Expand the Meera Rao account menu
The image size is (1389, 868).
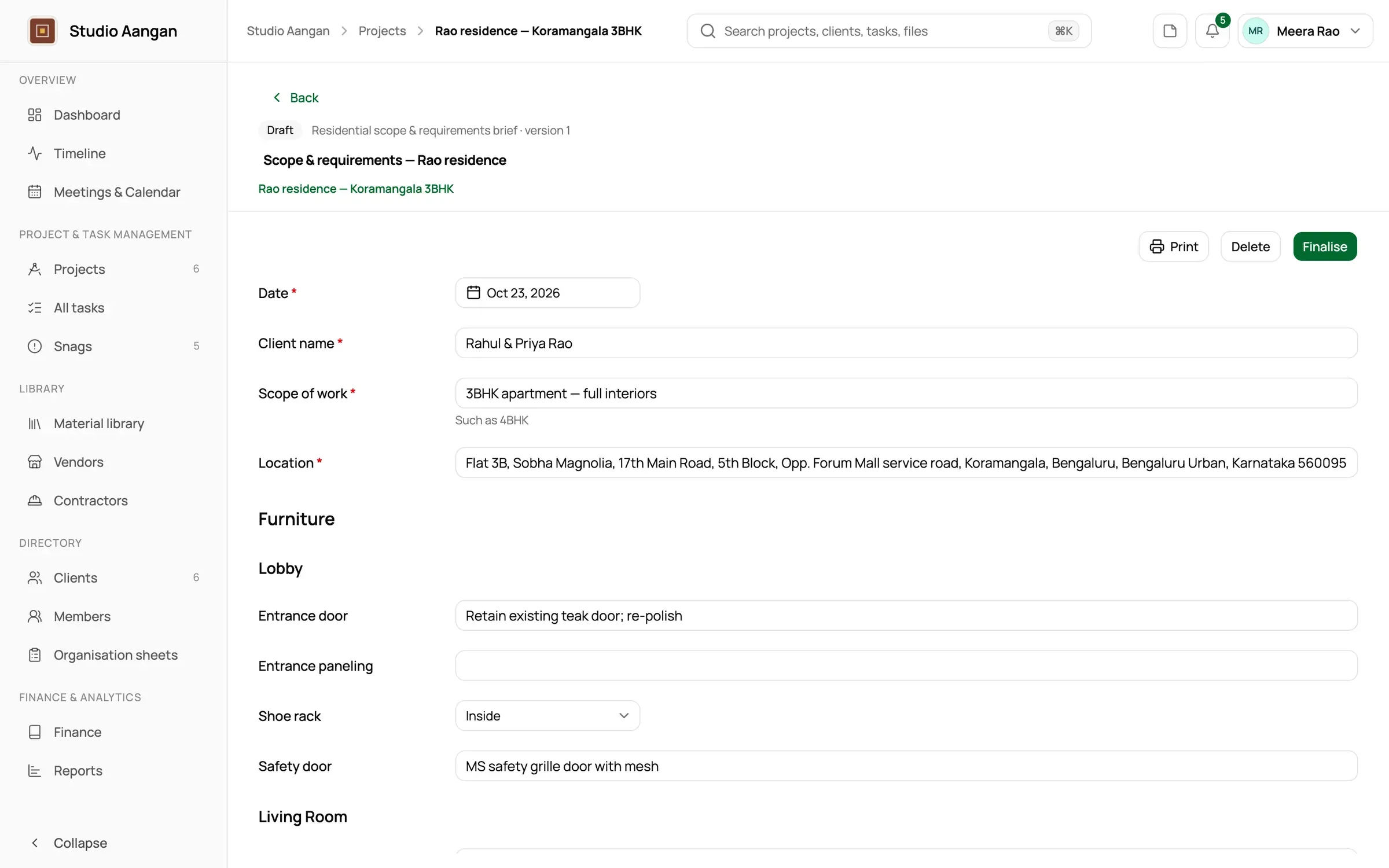[1305, 31]
